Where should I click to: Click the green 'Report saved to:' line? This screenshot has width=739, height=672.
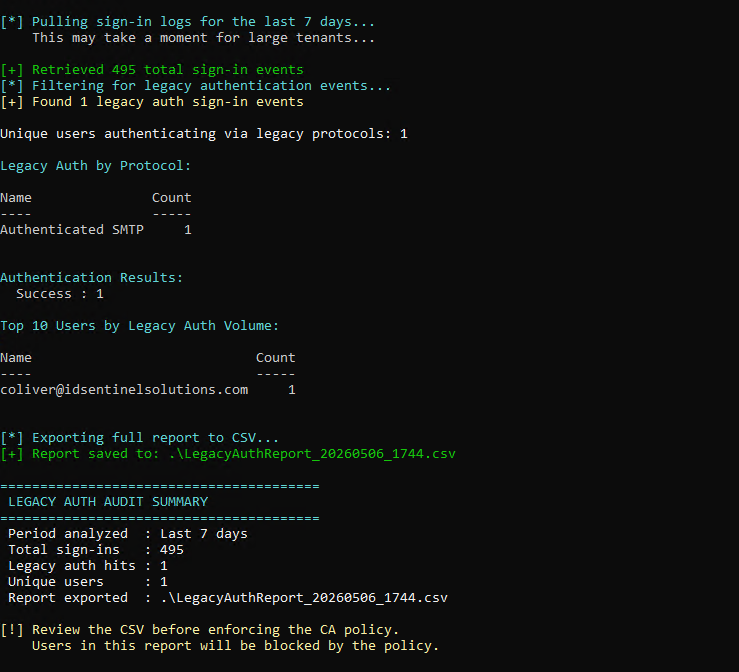(228, 454)
